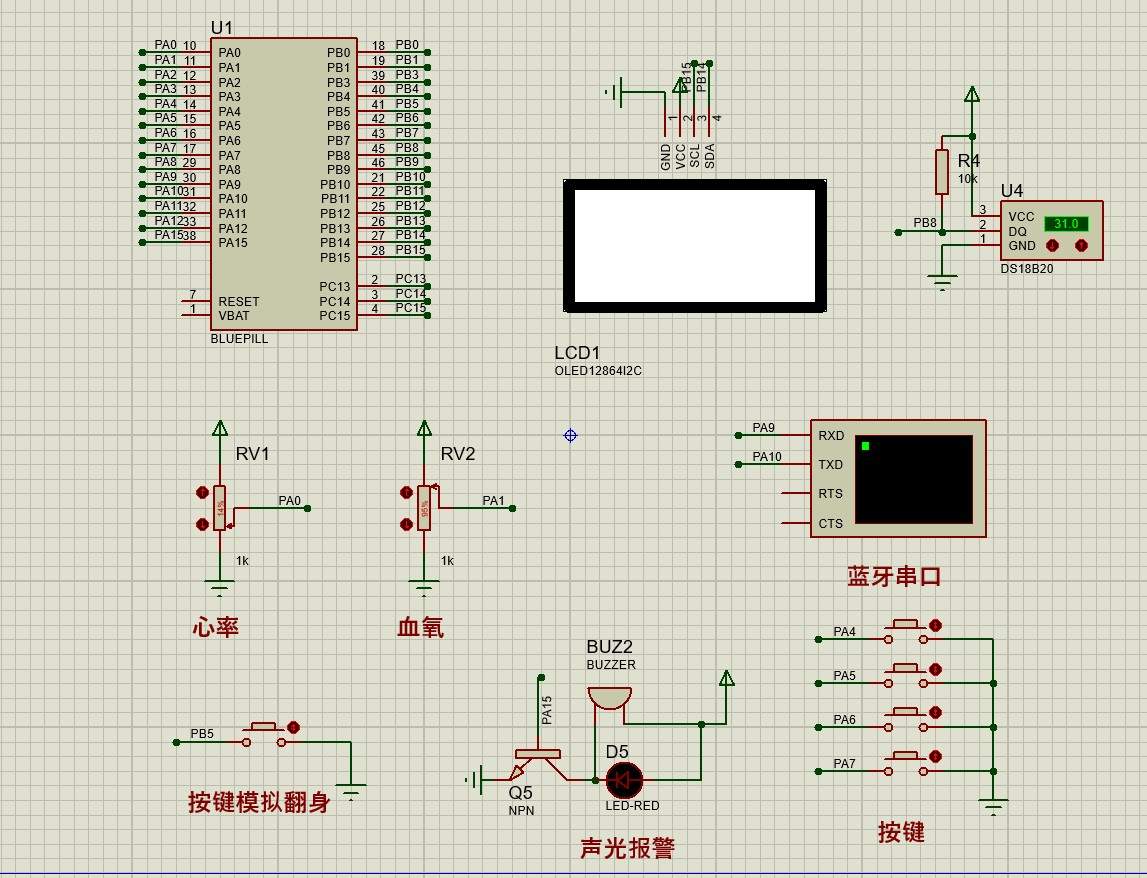Click the 'NPN' label under Q5
This screenshot has width=1147, height=878.
(x=522, y=811)
